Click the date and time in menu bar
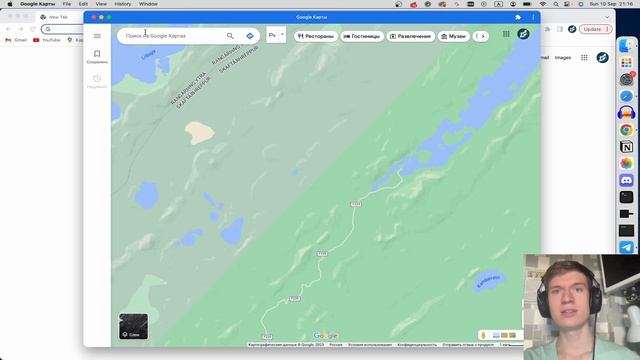 (x=611, y=4)
